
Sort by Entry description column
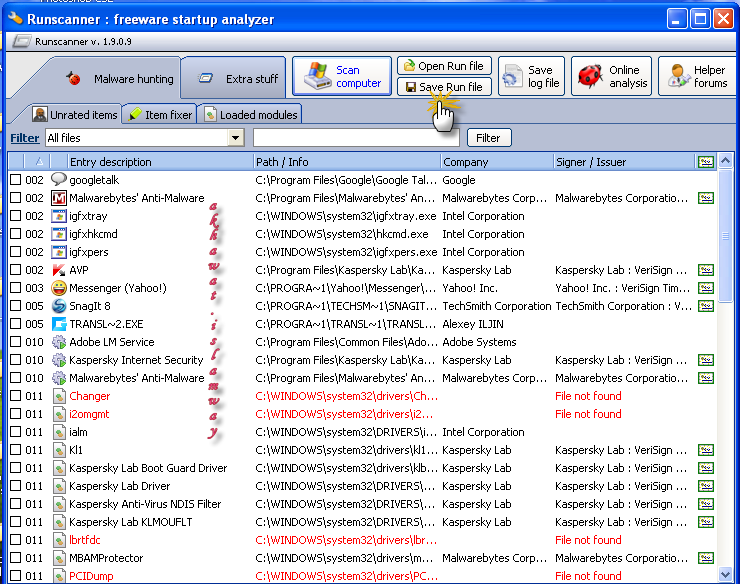point(160,162)
